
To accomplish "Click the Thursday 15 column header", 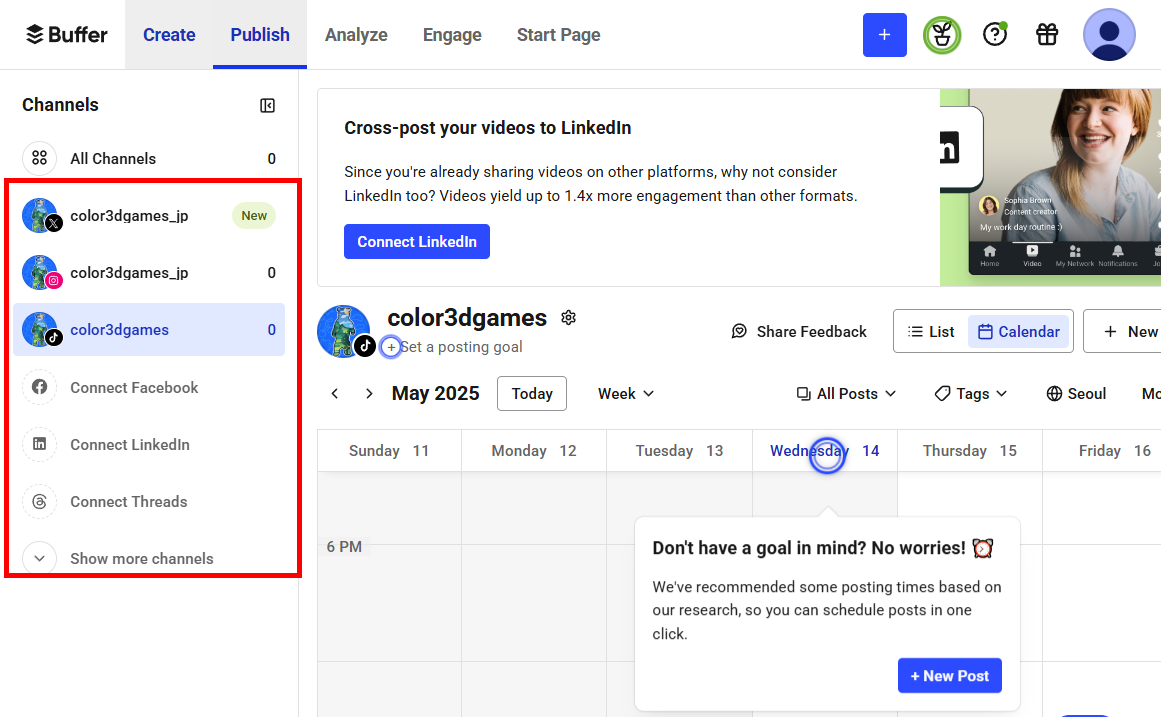I will point(970,450).
